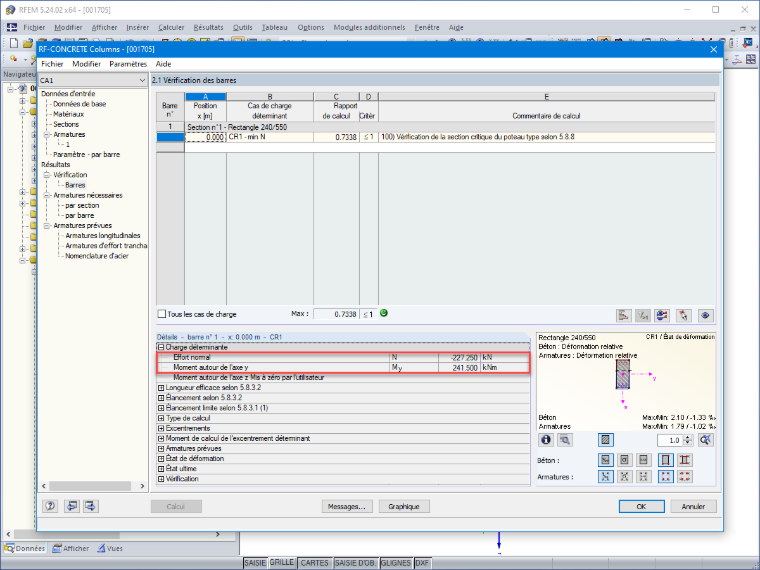Open the CA1 case dropdown
The image size is (760, 570).
142,80
